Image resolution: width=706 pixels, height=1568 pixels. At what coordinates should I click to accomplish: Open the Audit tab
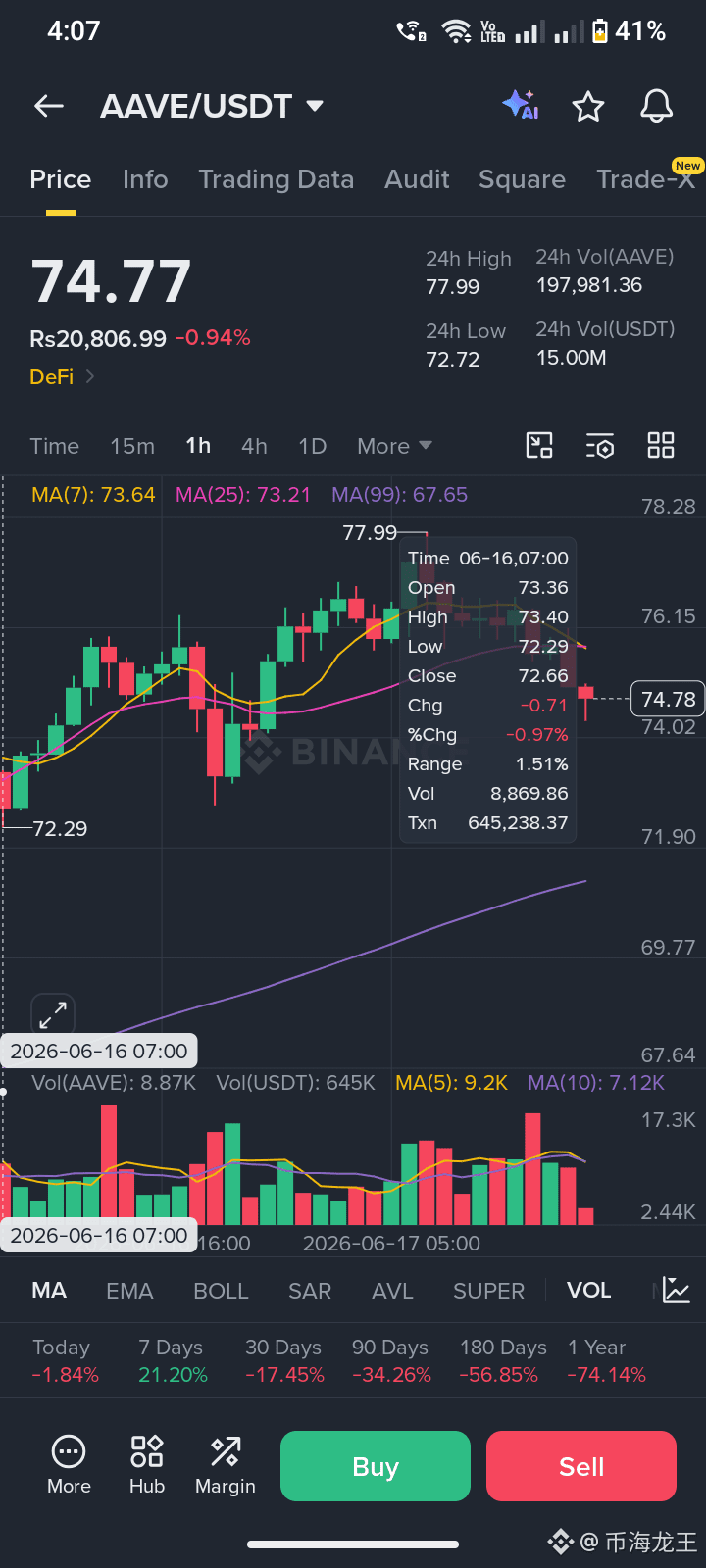pyautogui.click(x=417, y=179)
